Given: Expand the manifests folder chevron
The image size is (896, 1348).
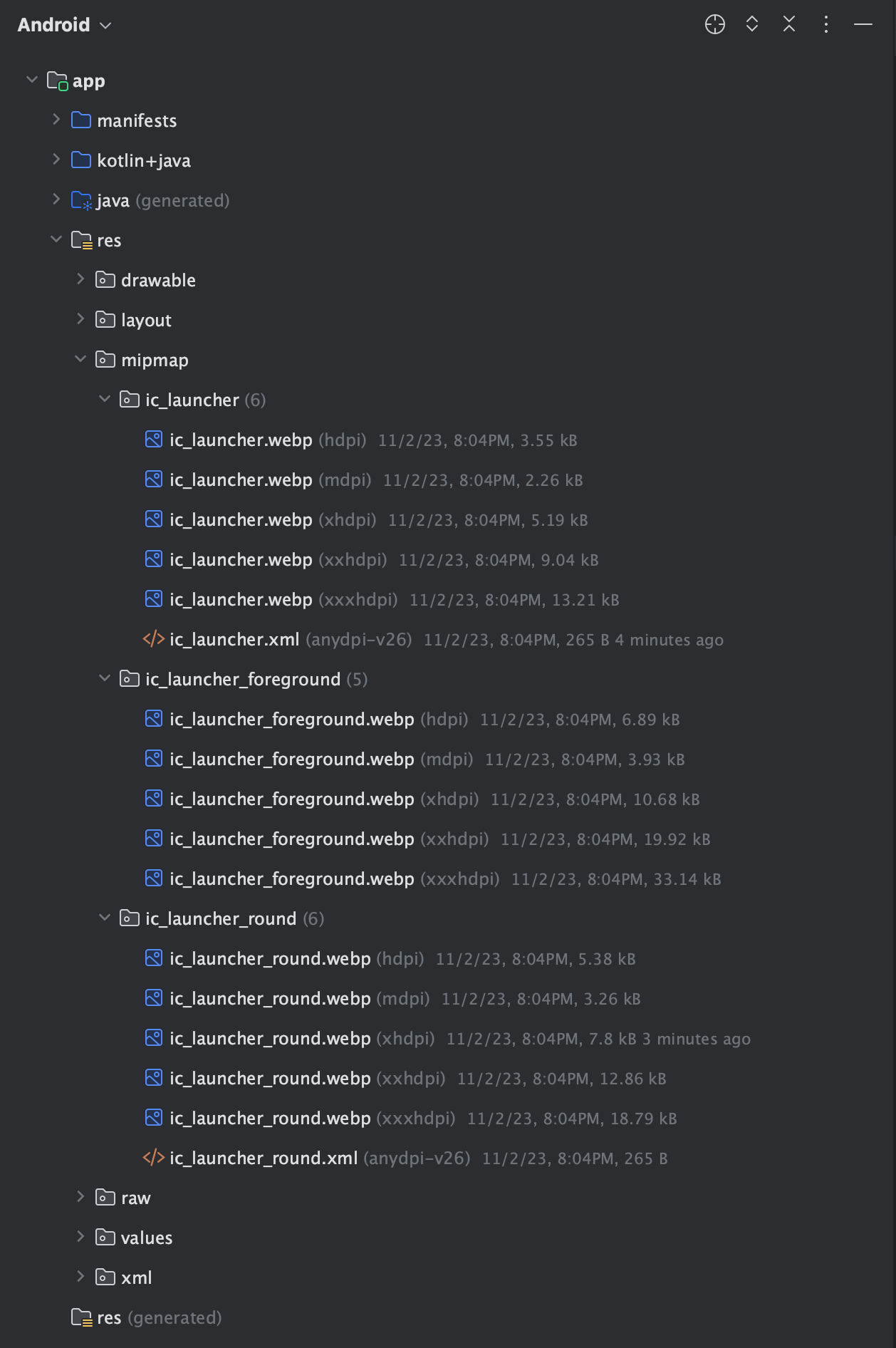Looking at the screenshot, I should click(x=56, y=120).
